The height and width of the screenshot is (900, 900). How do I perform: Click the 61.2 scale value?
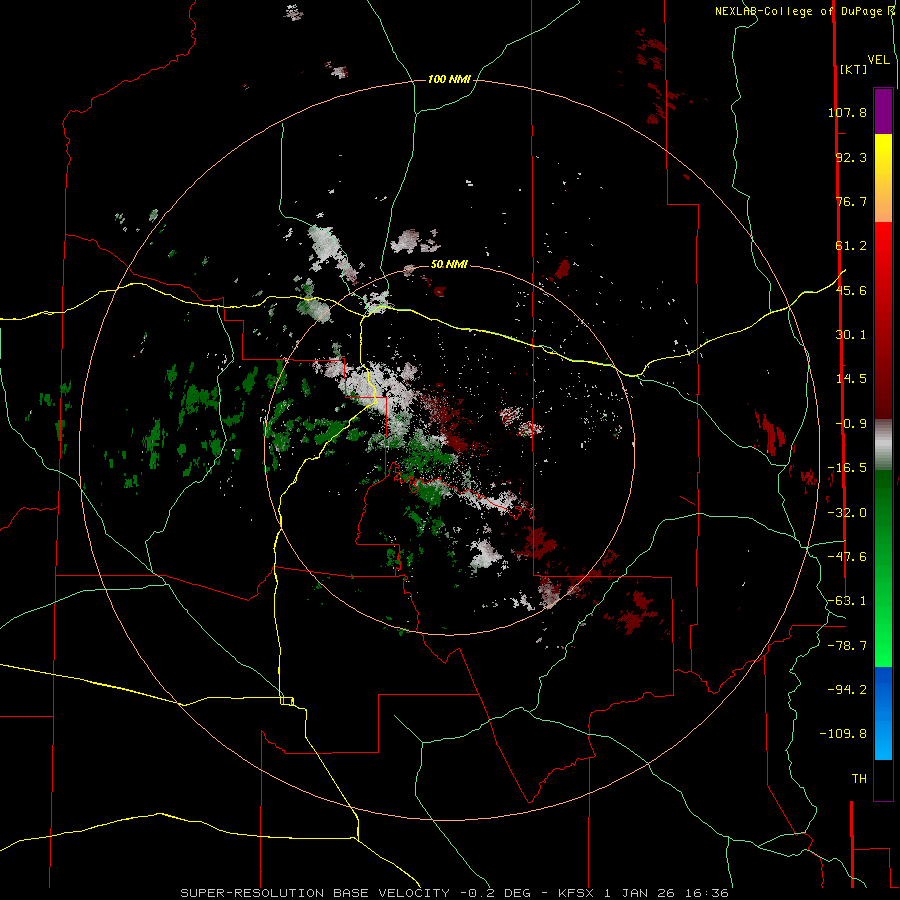[x=851, y=246]
